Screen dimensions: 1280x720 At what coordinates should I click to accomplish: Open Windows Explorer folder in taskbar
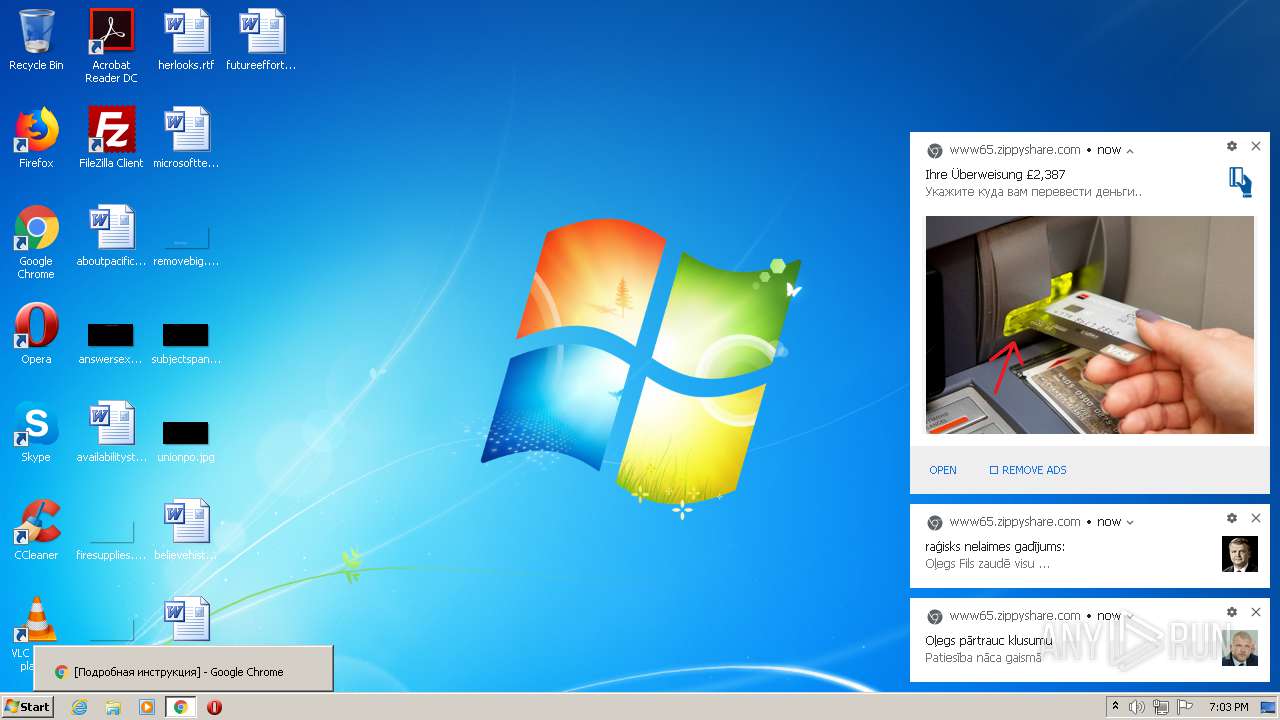pos(113,707)
